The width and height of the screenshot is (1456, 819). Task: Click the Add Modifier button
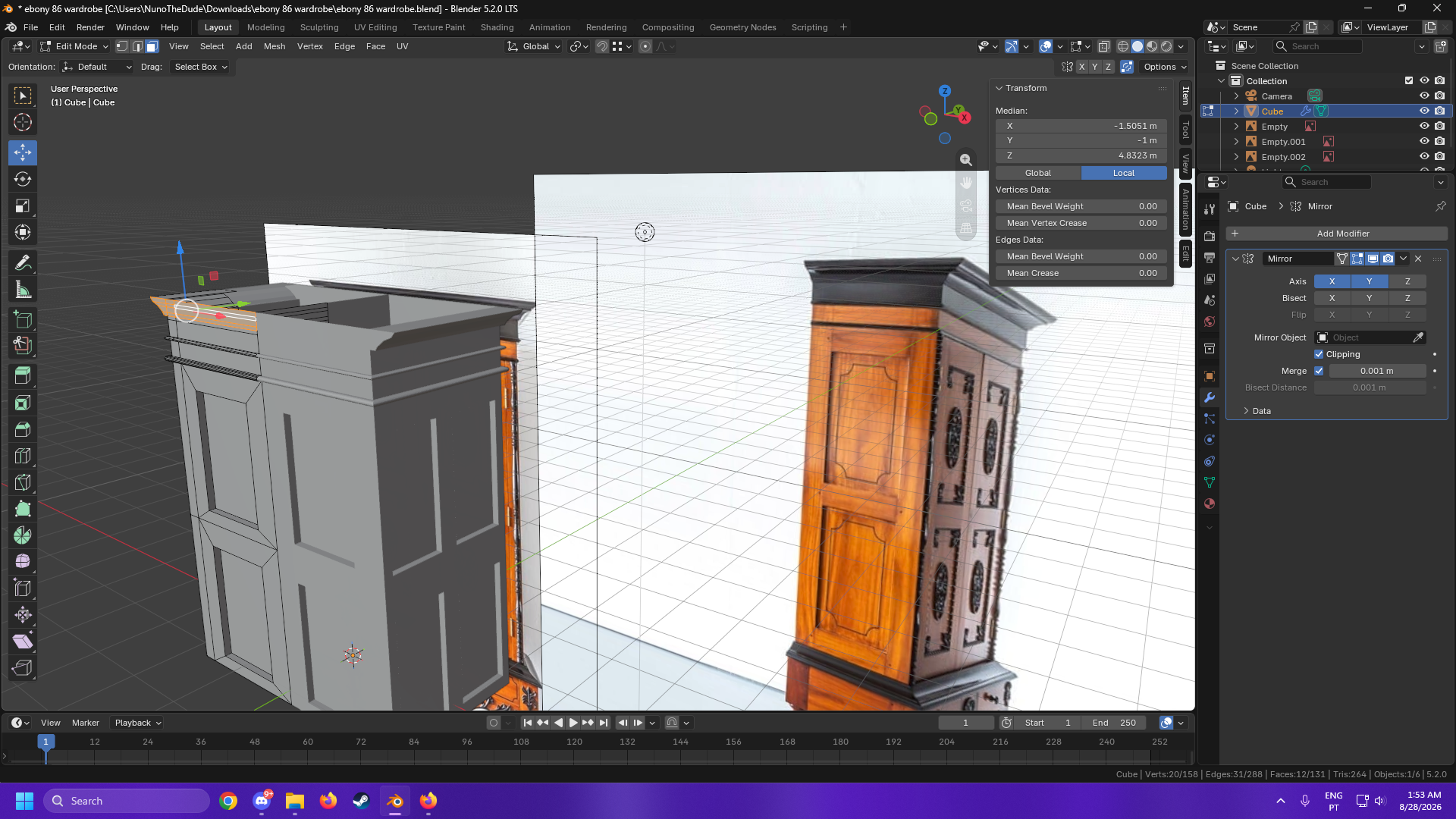pos(1337,234)
